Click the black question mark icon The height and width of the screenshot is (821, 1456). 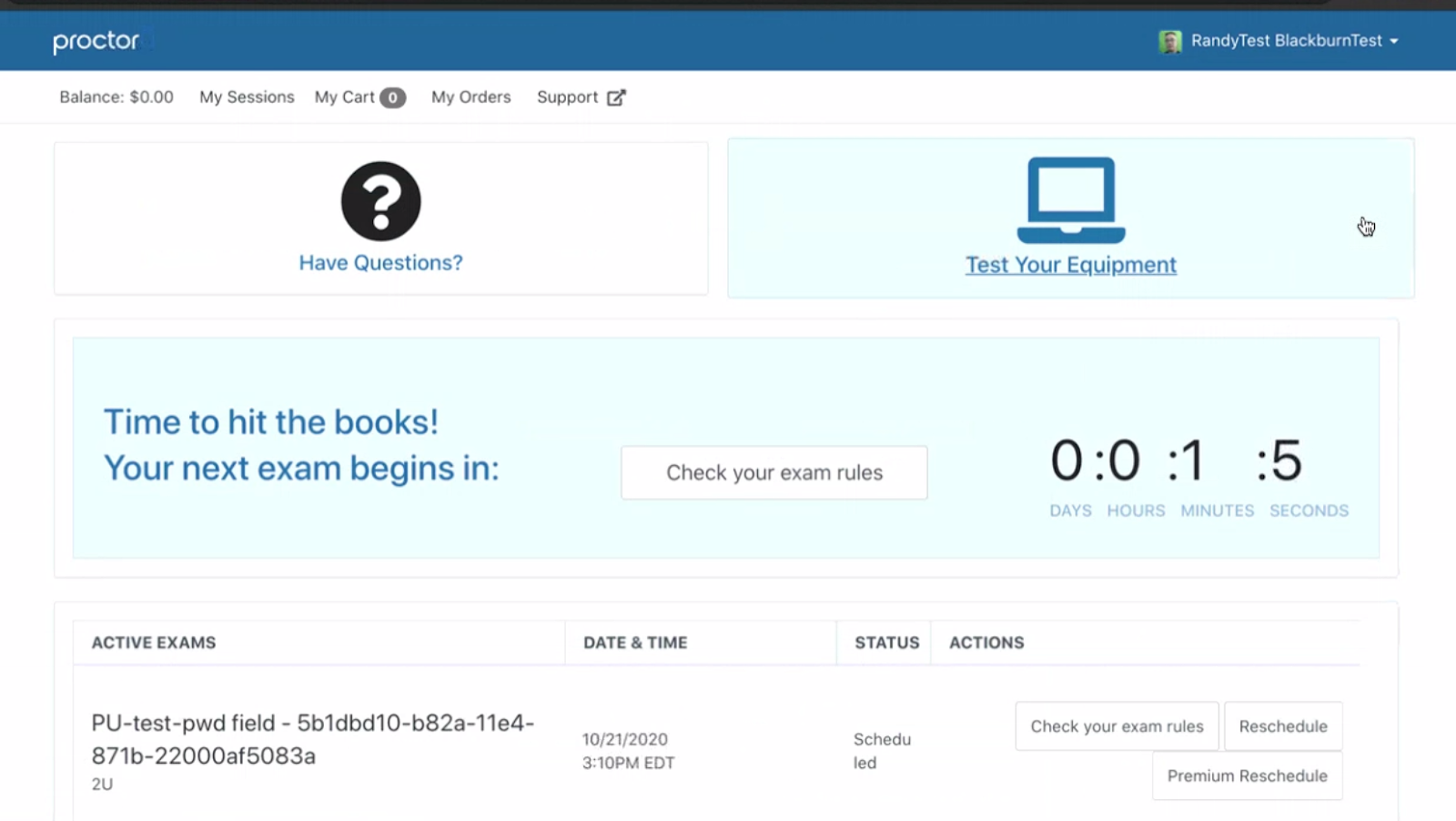click(x=380, y=201)
